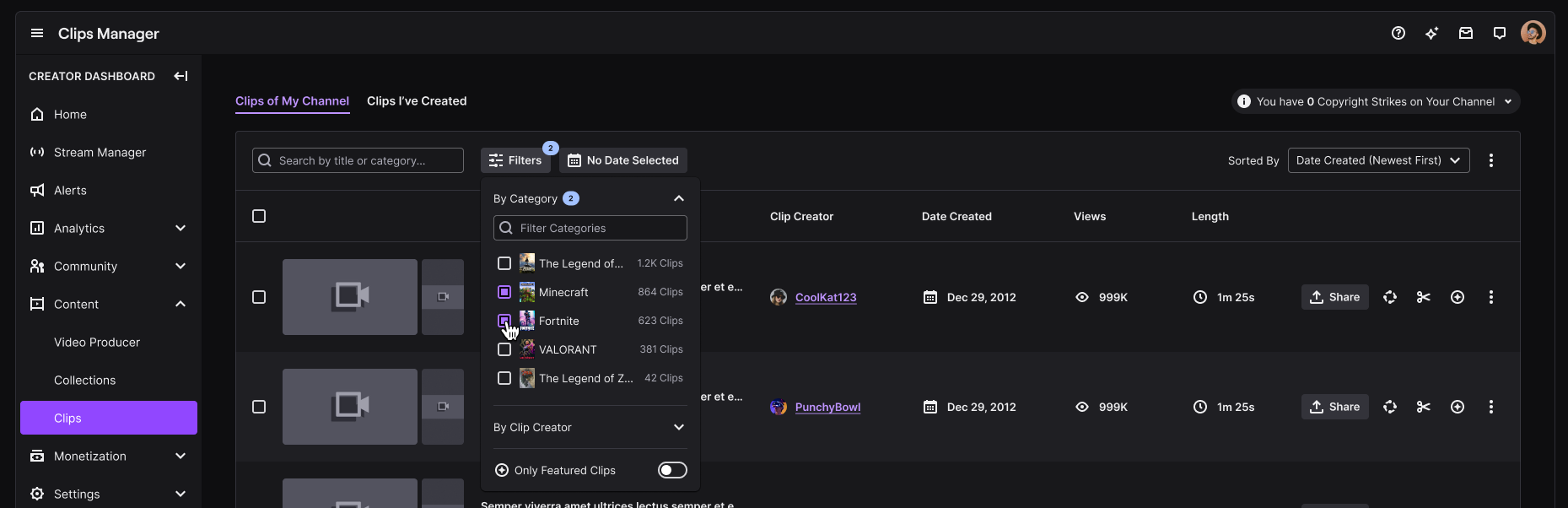
Task: Uncheck the Minecraft category filter
Action: click(x=504, y=292)
